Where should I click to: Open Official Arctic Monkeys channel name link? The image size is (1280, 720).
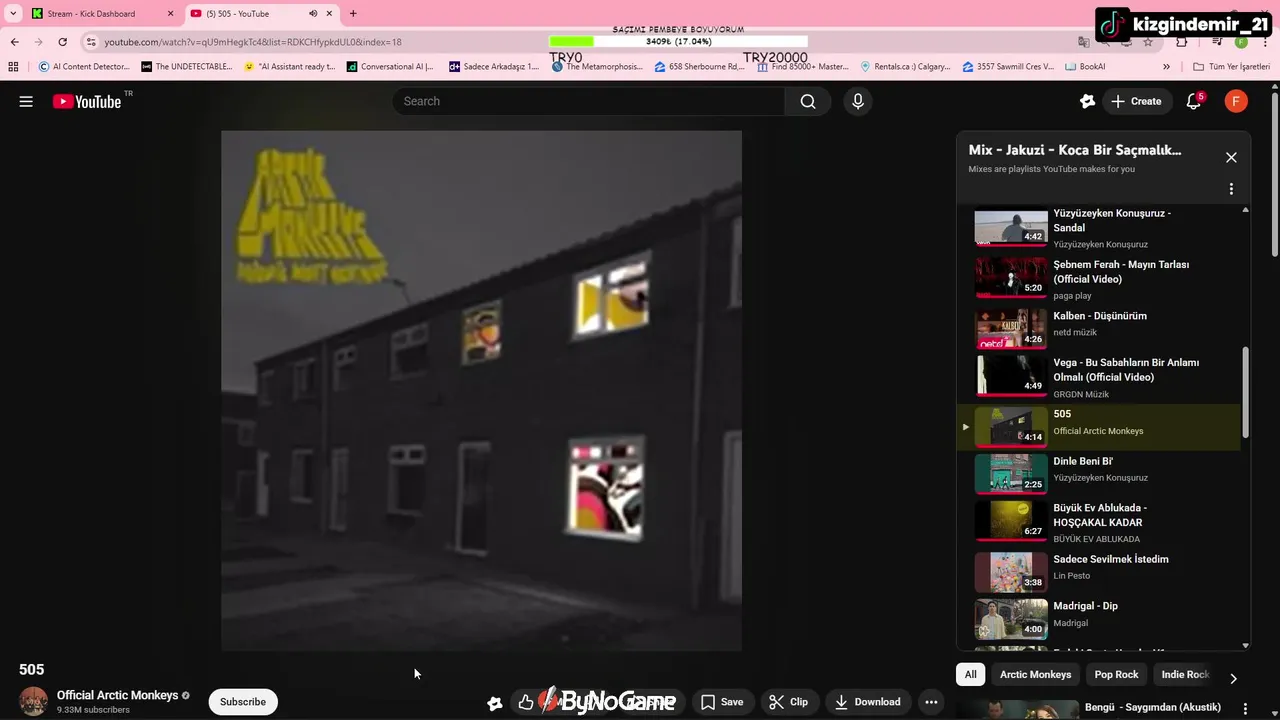(117, 695)
